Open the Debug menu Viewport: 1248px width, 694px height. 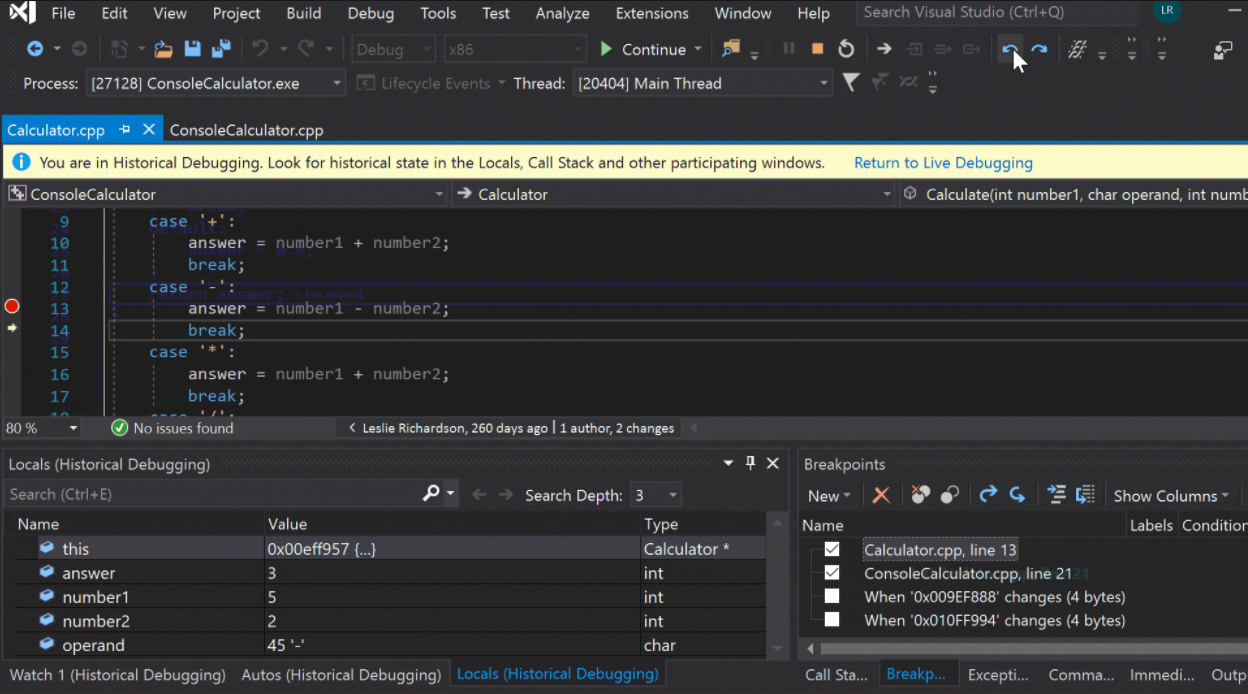coord(370,13)
